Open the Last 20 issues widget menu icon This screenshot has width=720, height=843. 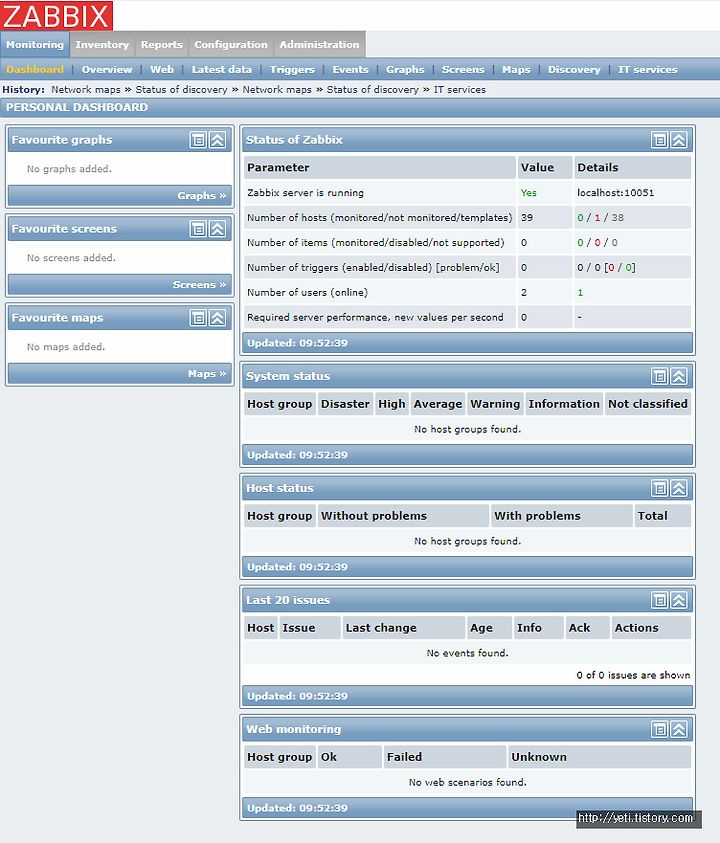(660, 600)
